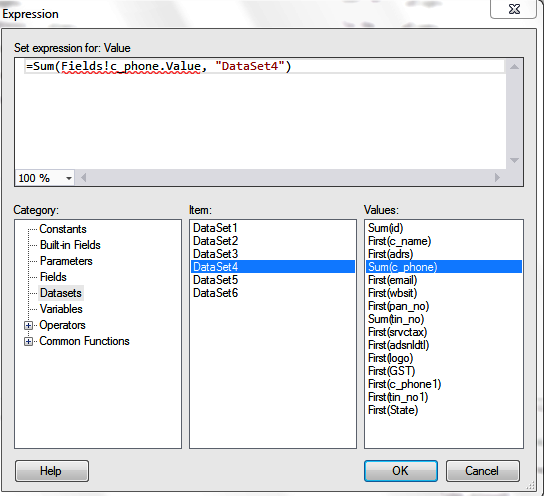Choose DataSet4 in Item list
Screen dimensions: 544x496
(x=273, y=267)
